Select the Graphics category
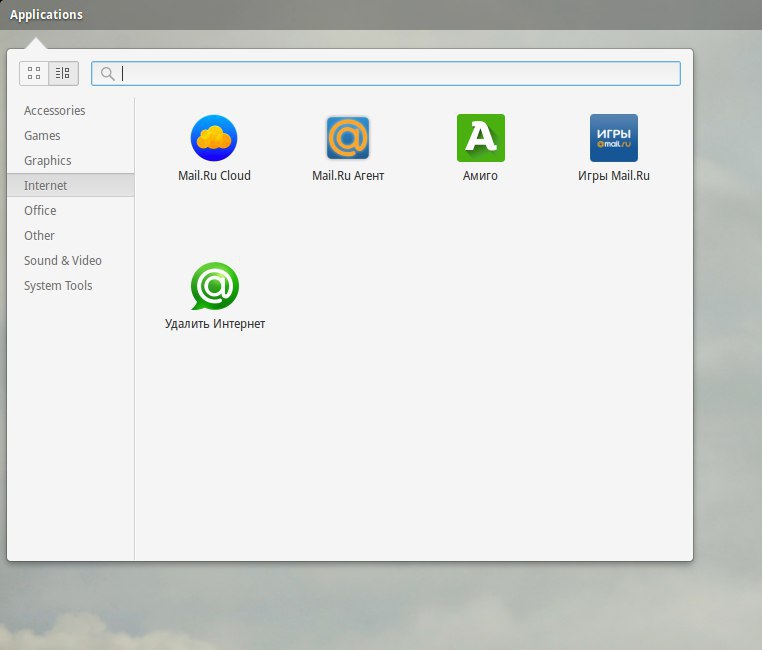762x650 pixels. [70, 161]
